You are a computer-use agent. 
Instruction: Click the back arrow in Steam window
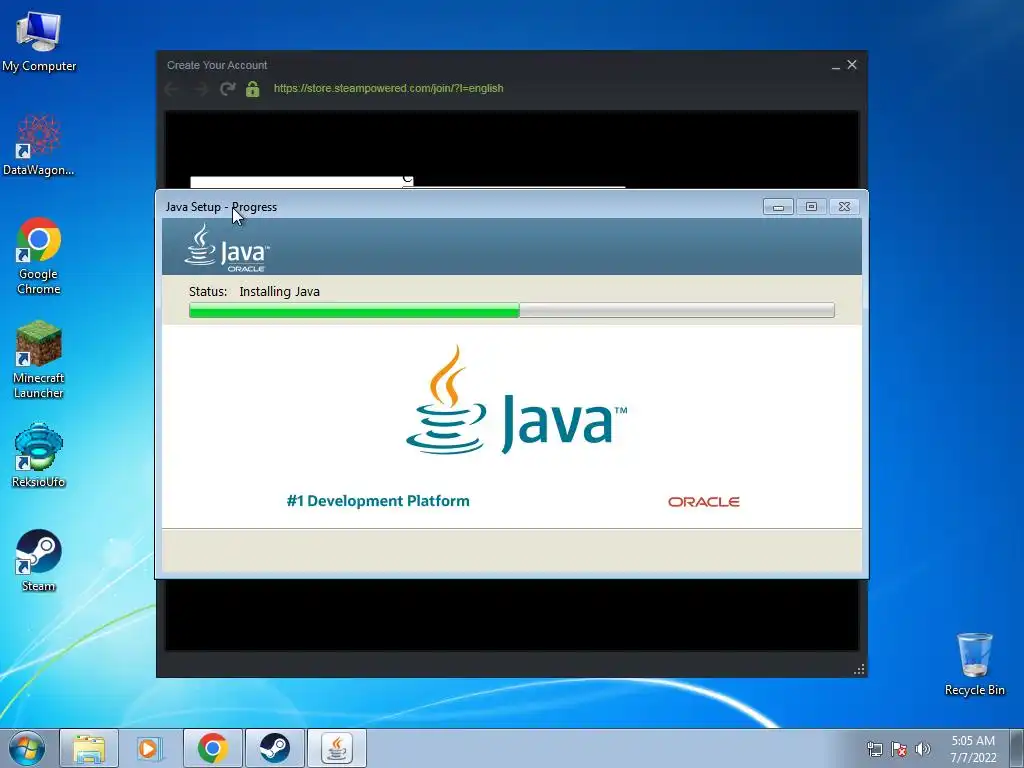click(x=172, y=89)
